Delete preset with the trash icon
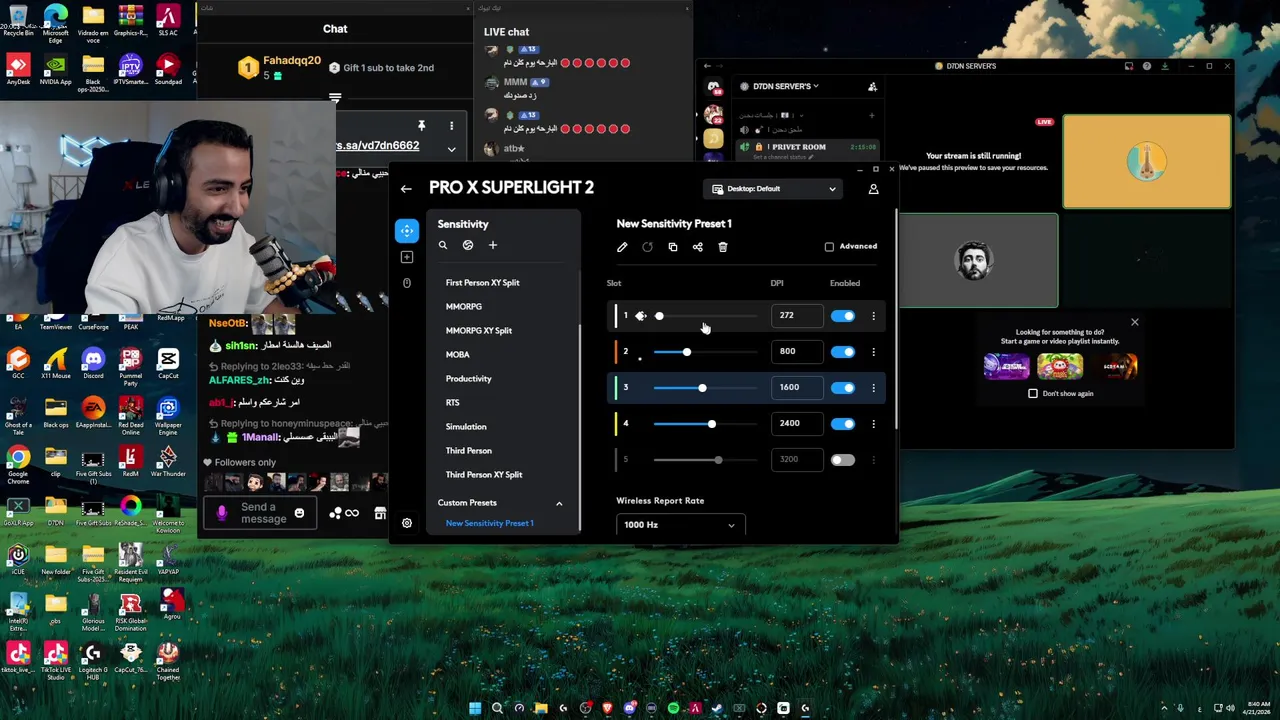This screenshot has width=1280, height=720. (x=723, y=247)
